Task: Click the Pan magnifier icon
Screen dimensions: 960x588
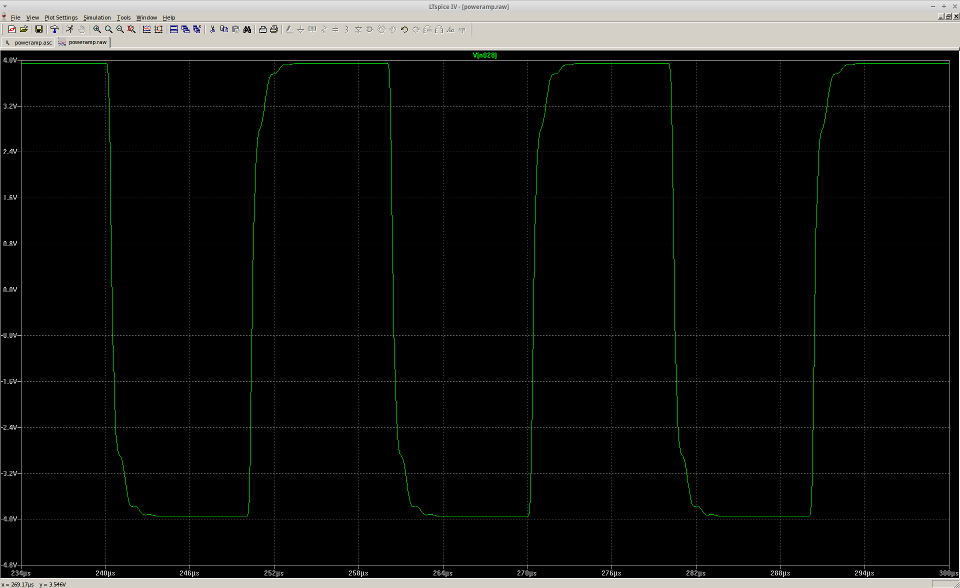Action: point(108,29)
